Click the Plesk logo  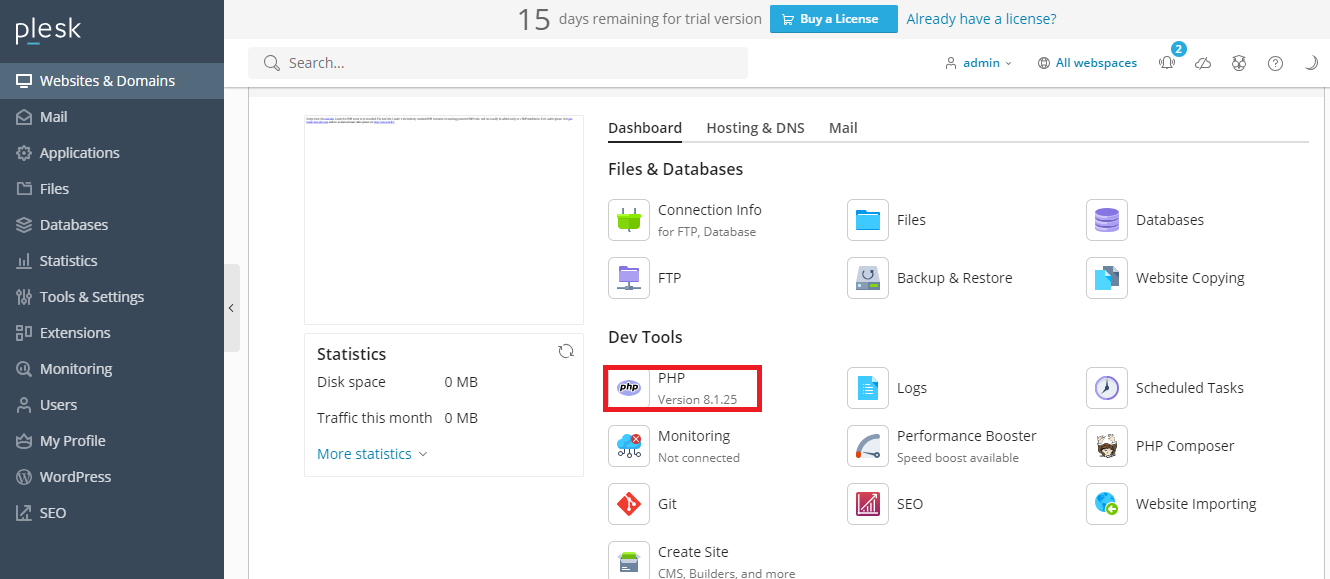tap(48, 31)
